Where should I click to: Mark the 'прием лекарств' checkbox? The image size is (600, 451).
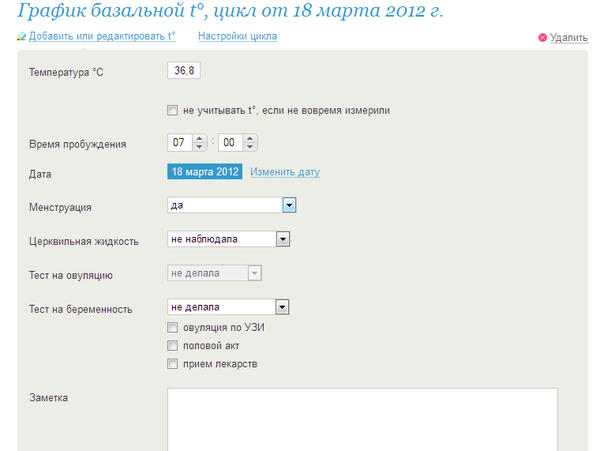tap(173, 363)
